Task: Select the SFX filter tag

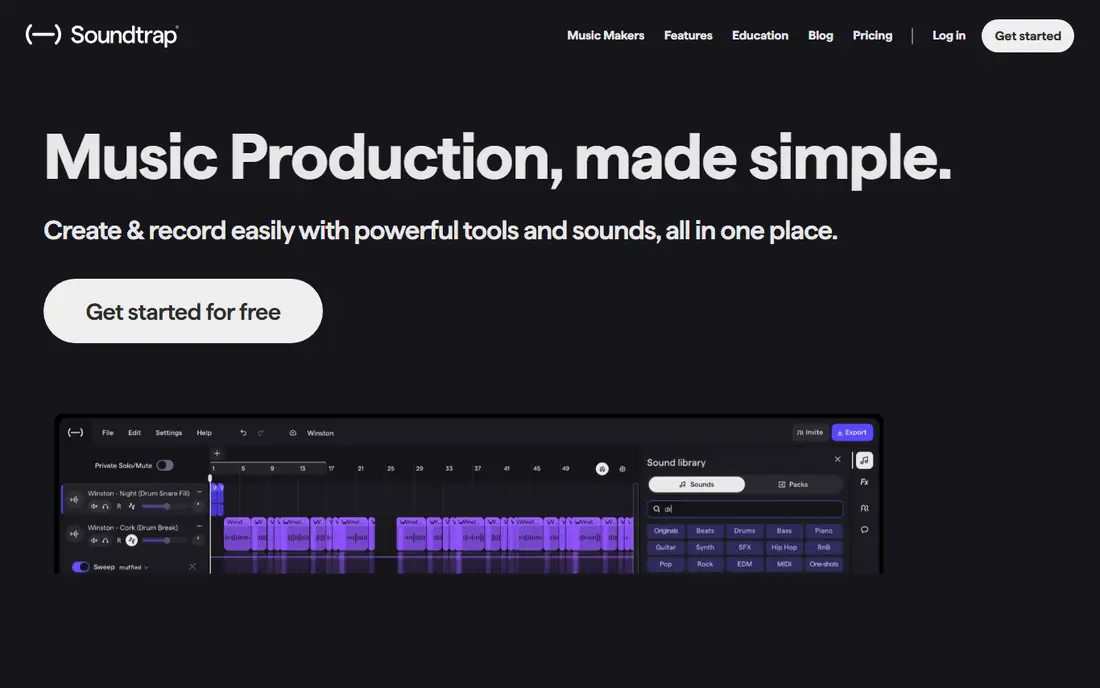Action: pyautogui.click(x=744, y=548)
